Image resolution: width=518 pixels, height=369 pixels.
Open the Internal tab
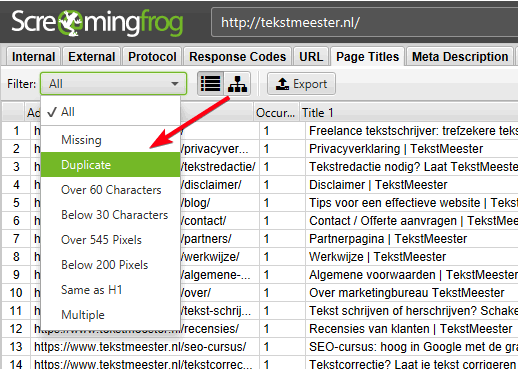[x=33, y=57]
